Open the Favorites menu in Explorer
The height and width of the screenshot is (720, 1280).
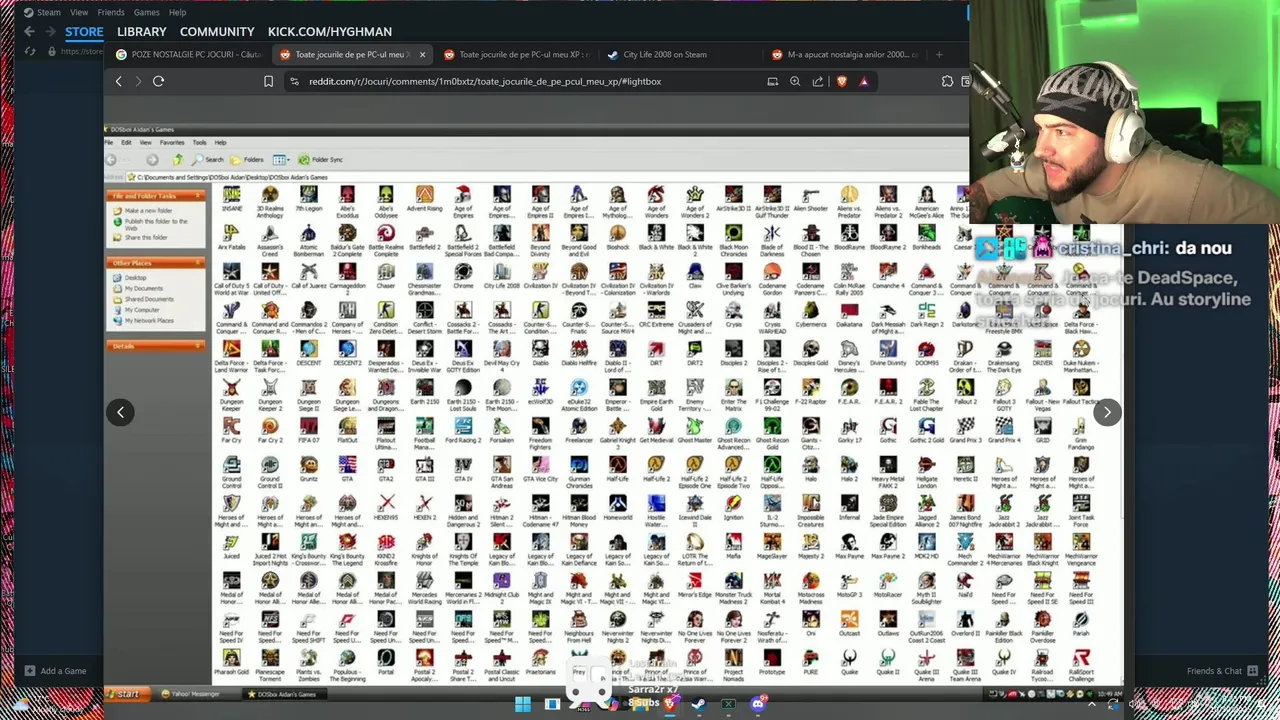pyautogui.click(x=172, y=143)
